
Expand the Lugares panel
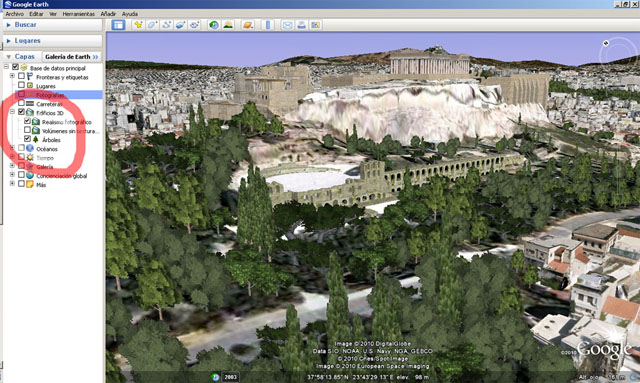pyautogui.click(x=53, y=41)
